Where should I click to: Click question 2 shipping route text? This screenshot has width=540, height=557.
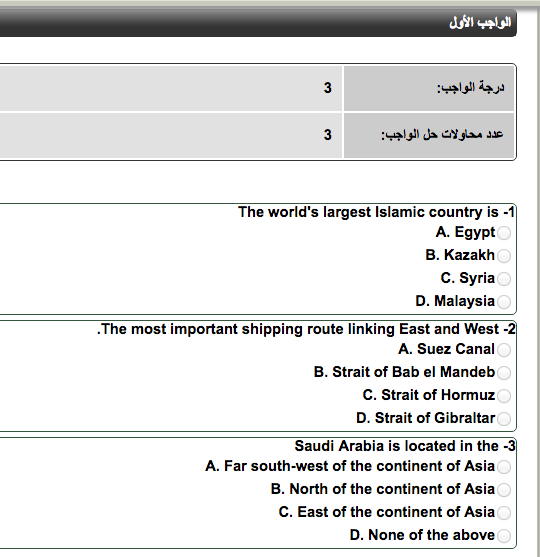(306, 329)
